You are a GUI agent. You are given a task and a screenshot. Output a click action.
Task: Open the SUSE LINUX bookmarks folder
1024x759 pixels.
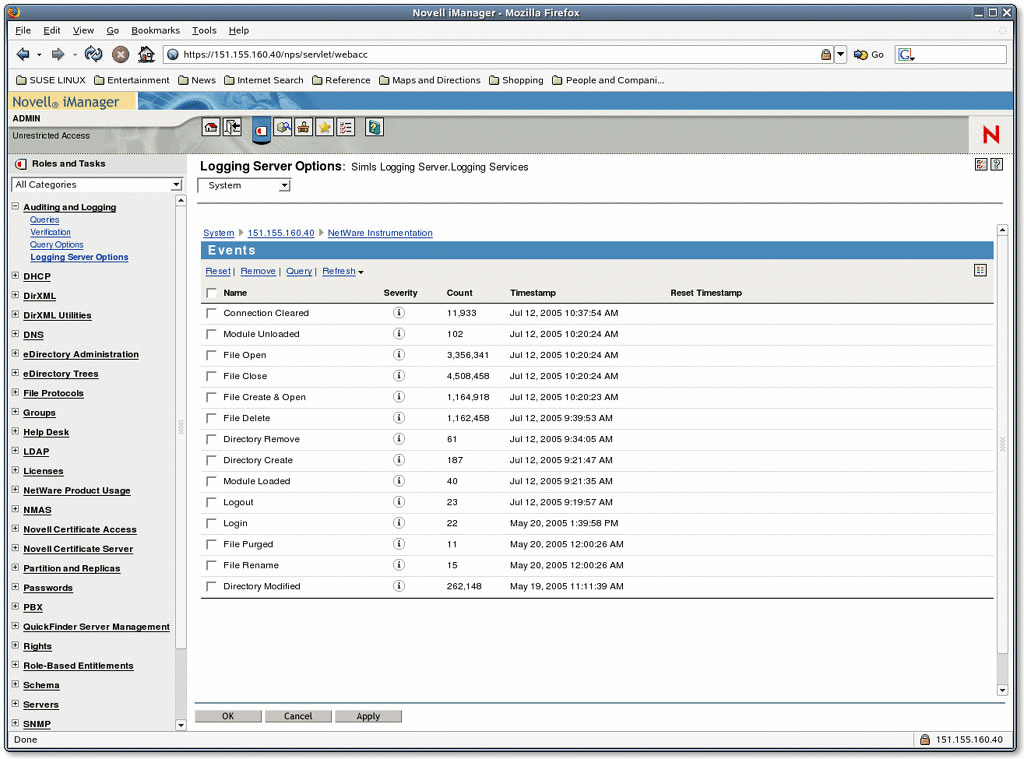pyautogui.click(x=50, y=80)
